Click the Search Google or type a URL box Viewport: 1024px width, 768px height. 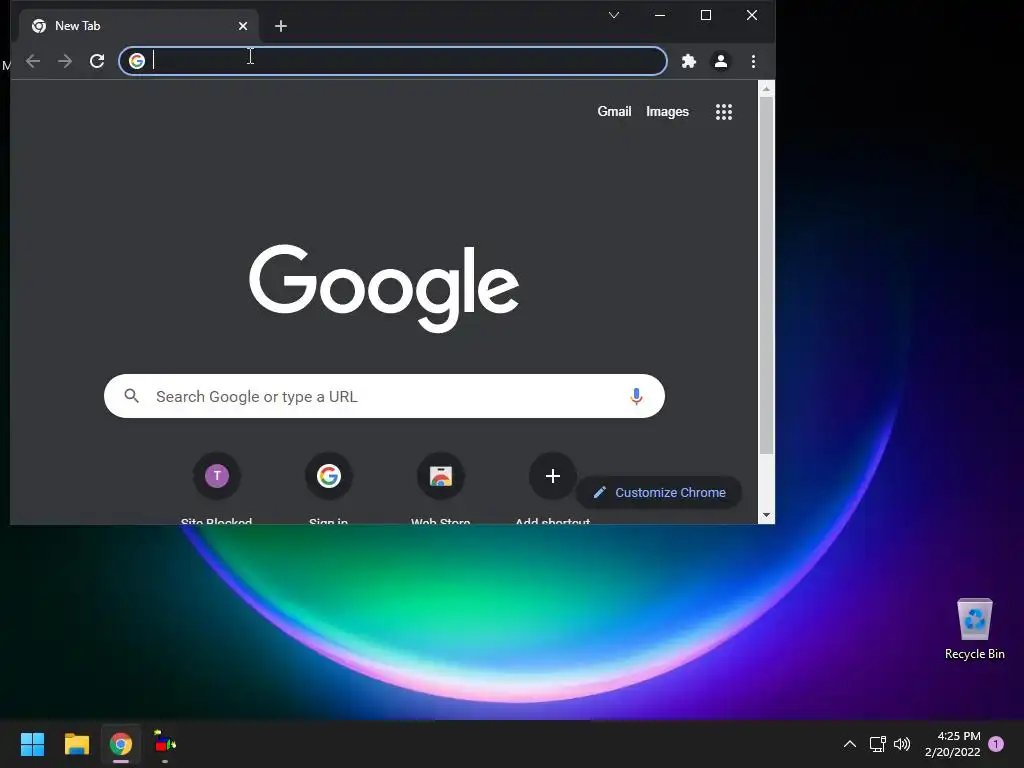(384, 396)
